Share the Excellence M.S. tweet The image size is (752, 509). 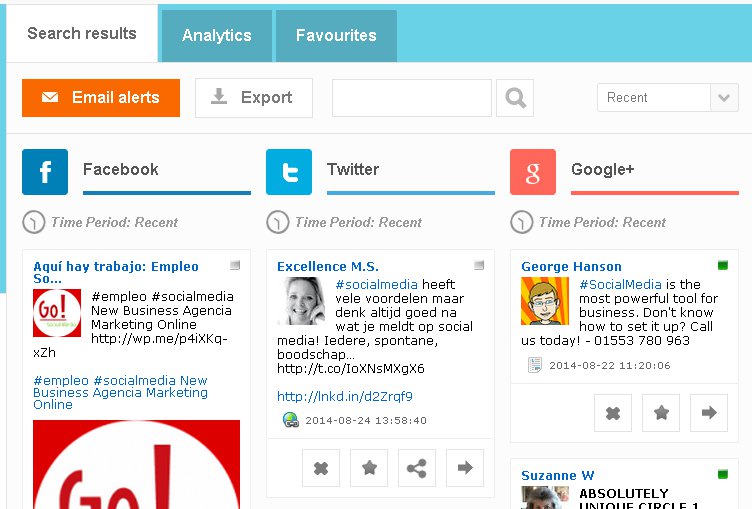tap(417, 468)
